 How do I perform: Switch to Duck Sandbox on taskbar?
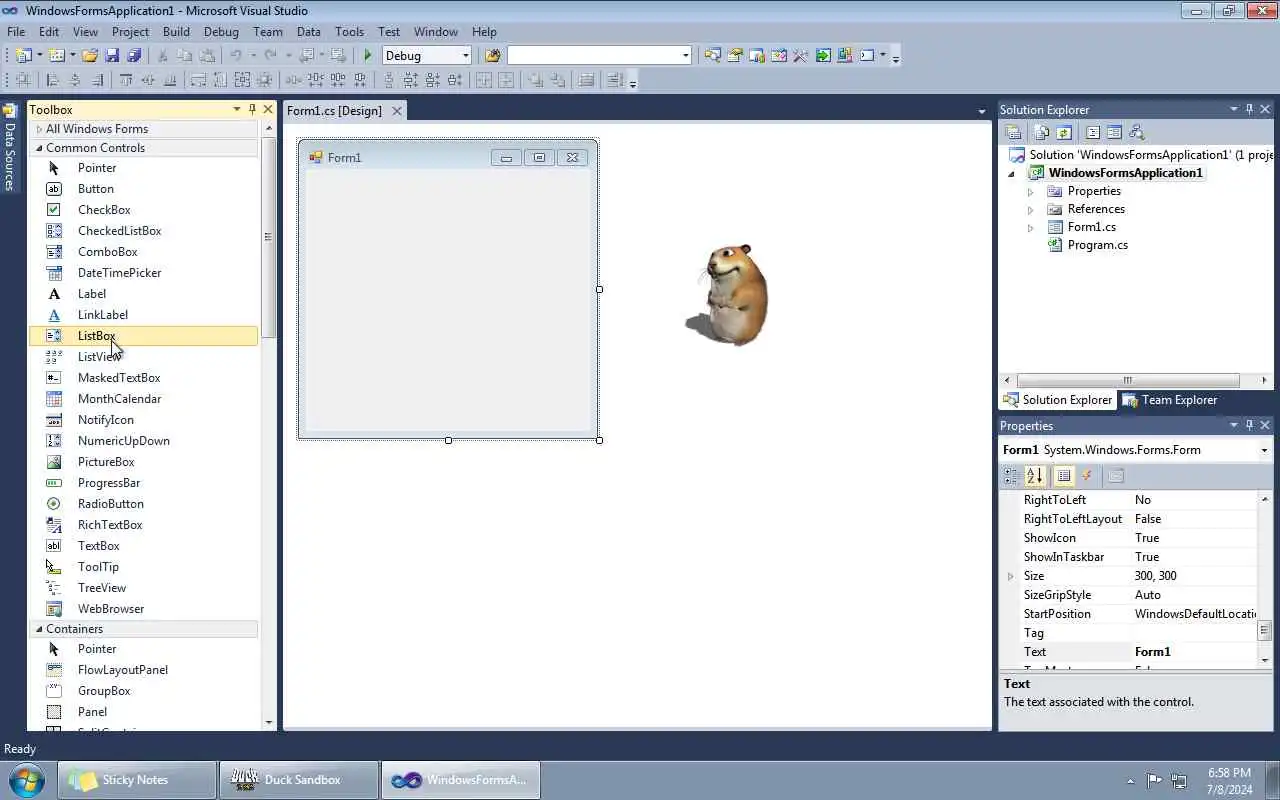point(299,780)
